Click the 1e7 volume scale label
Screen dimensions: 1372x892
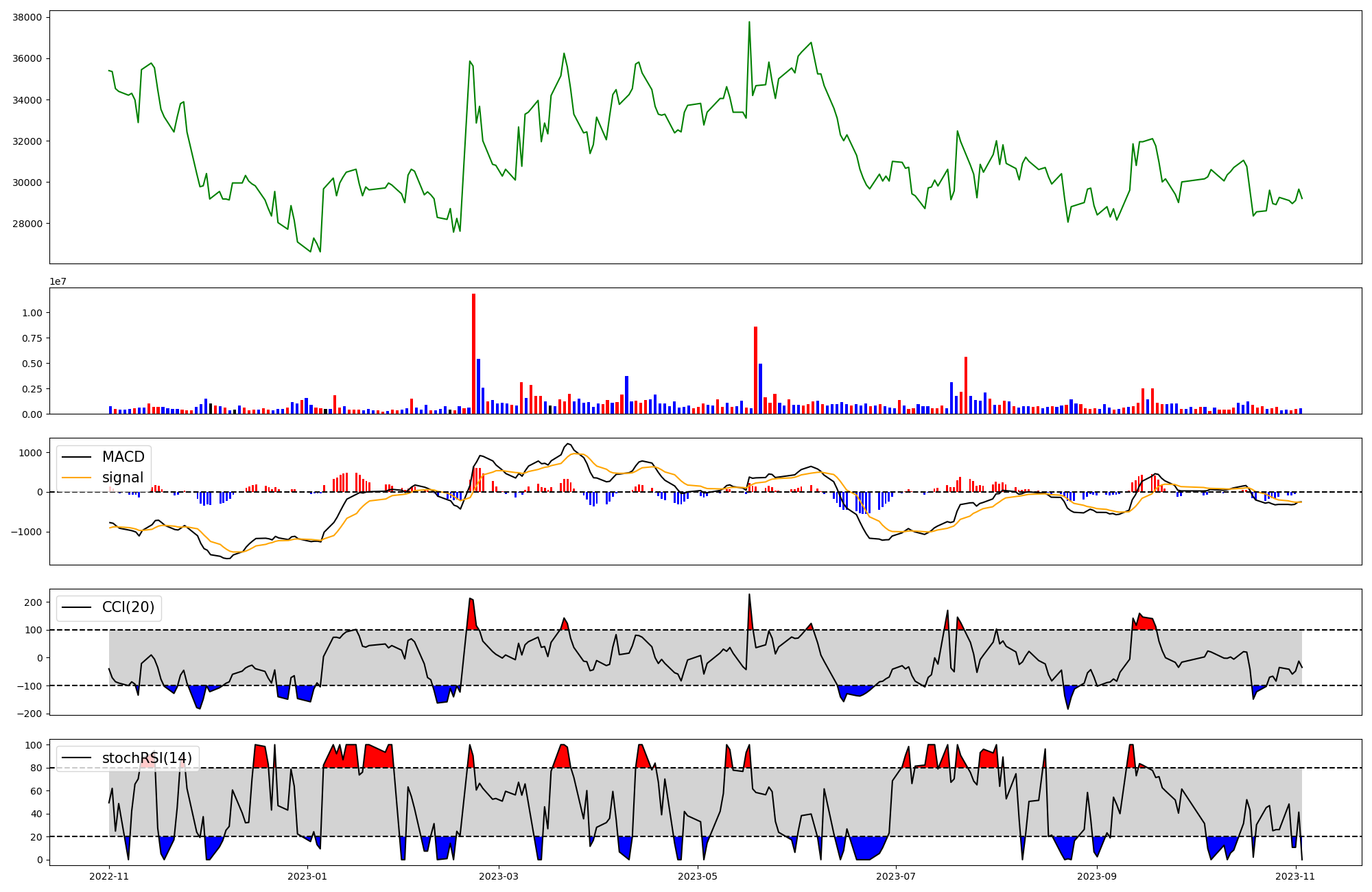(x=58, y=281)
